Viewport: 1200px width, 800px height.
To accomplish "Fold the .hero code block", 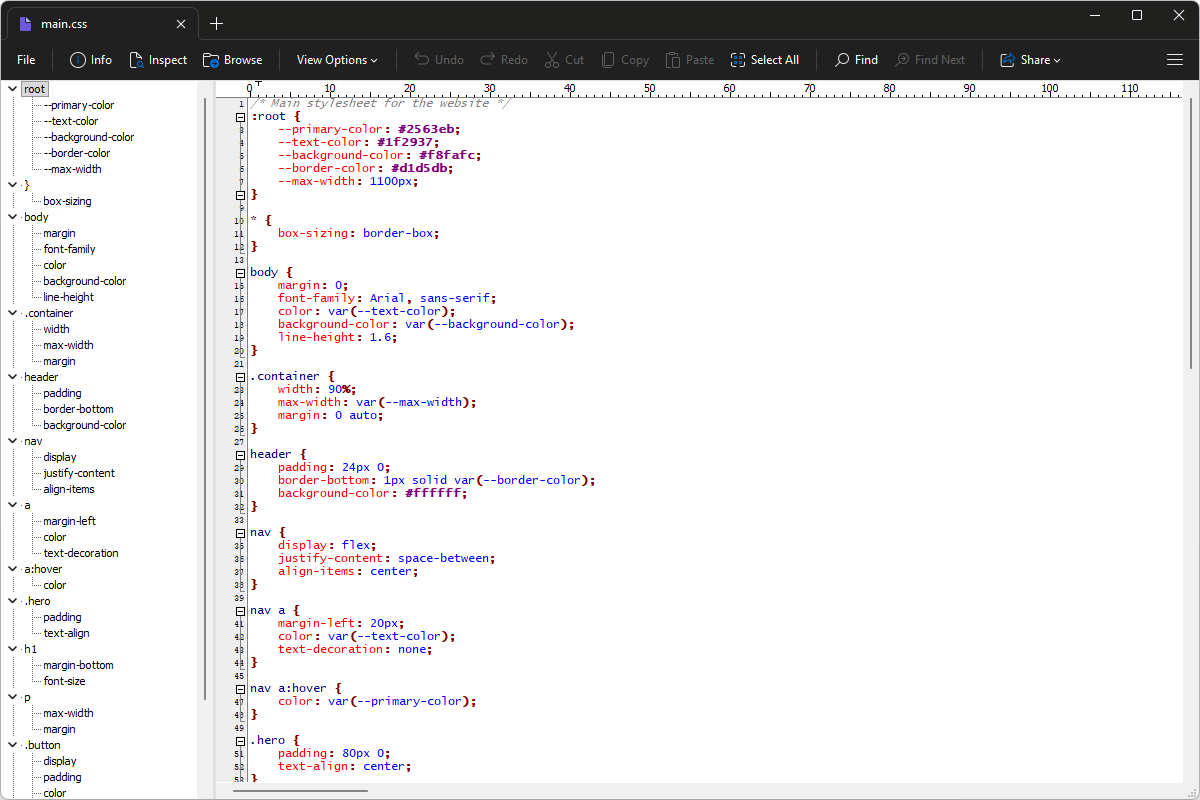I will pyautogui.click(x=240, y=741).
